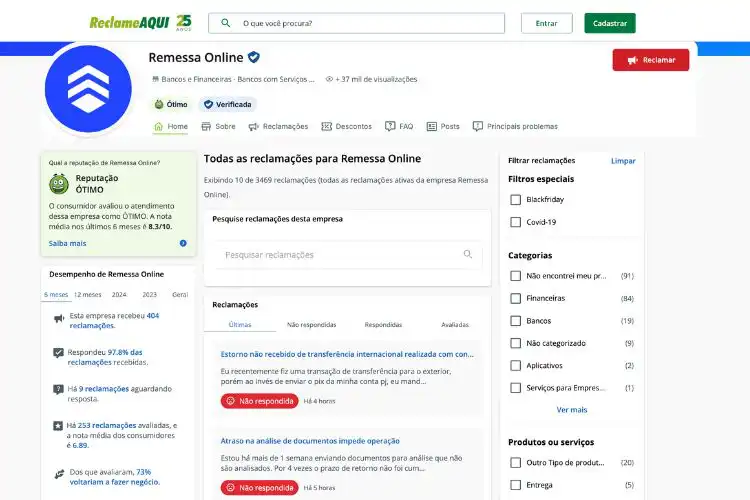Open the Sobre tab
The image size is (750, 500).
click(x=219, y=126)
